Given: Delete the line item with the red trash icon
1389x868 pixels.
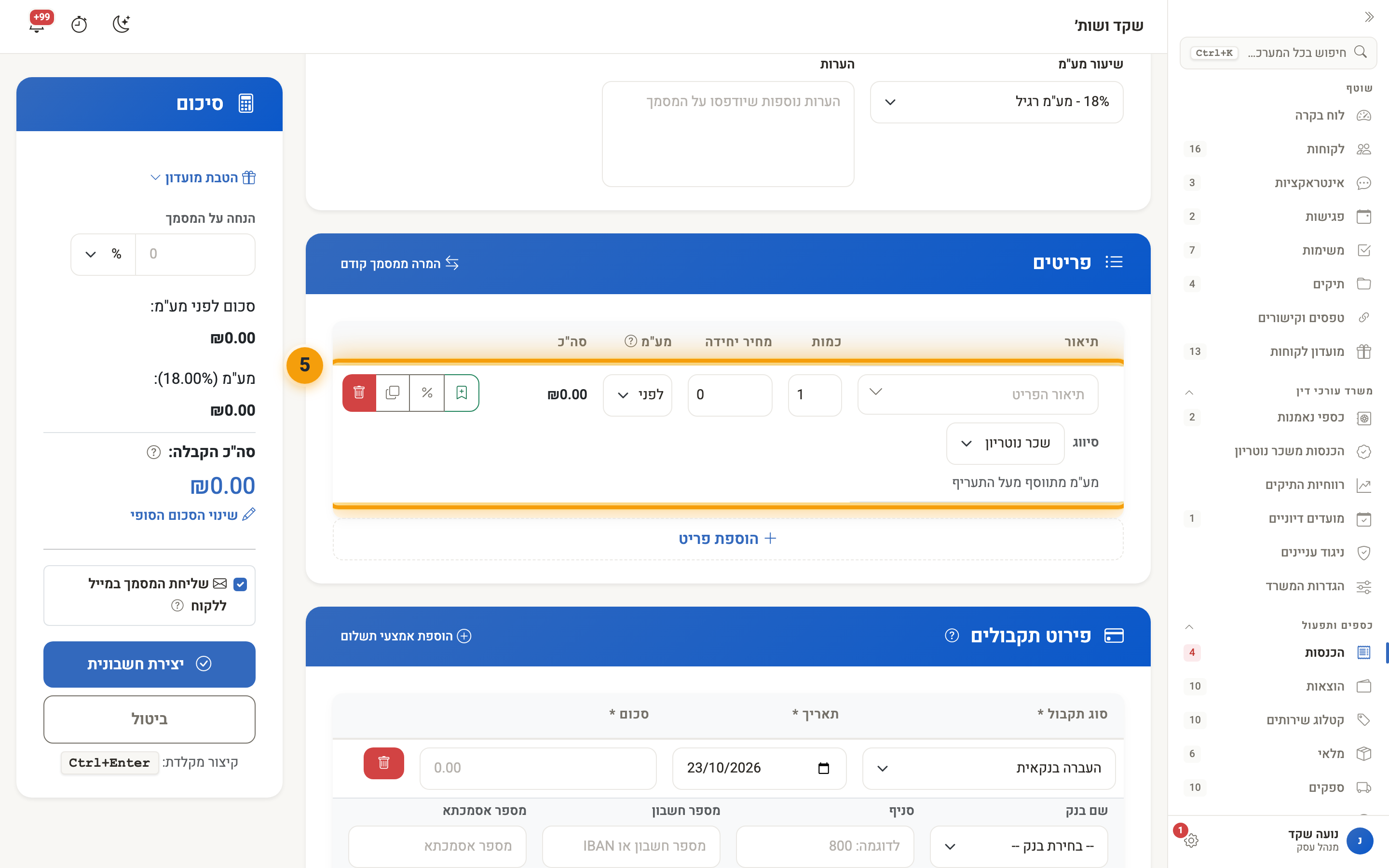Looking at the screenshot, I should pos(359,393).
